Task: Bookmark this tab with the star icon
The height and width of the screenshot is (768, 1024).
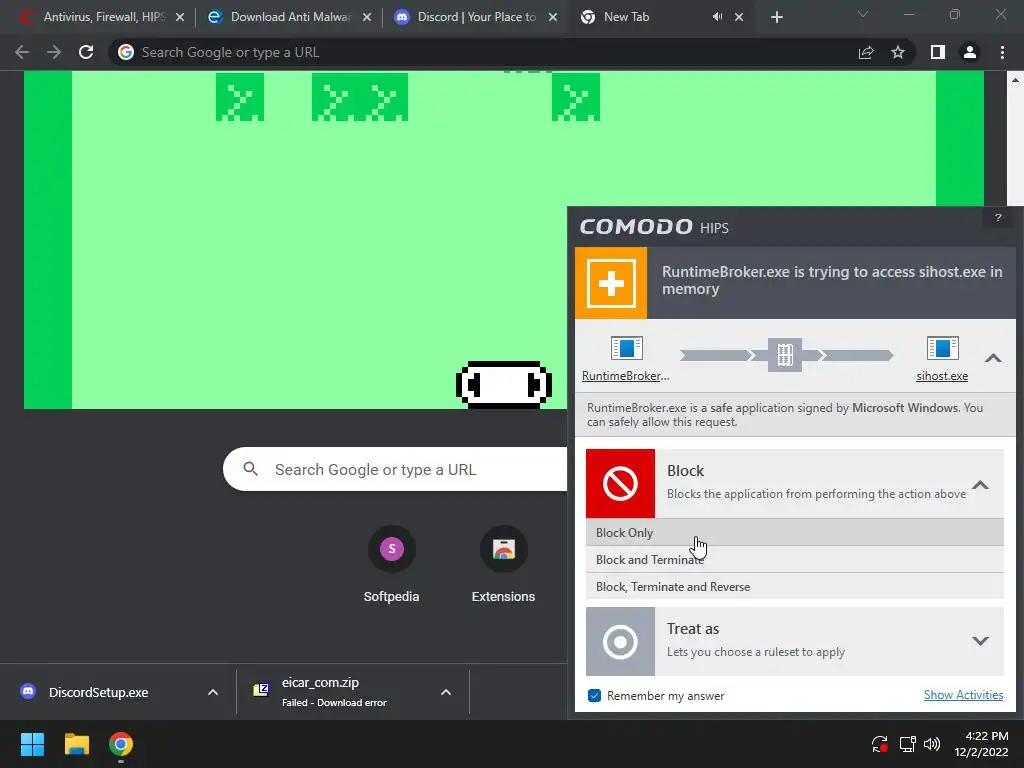Action: [898, 52]
